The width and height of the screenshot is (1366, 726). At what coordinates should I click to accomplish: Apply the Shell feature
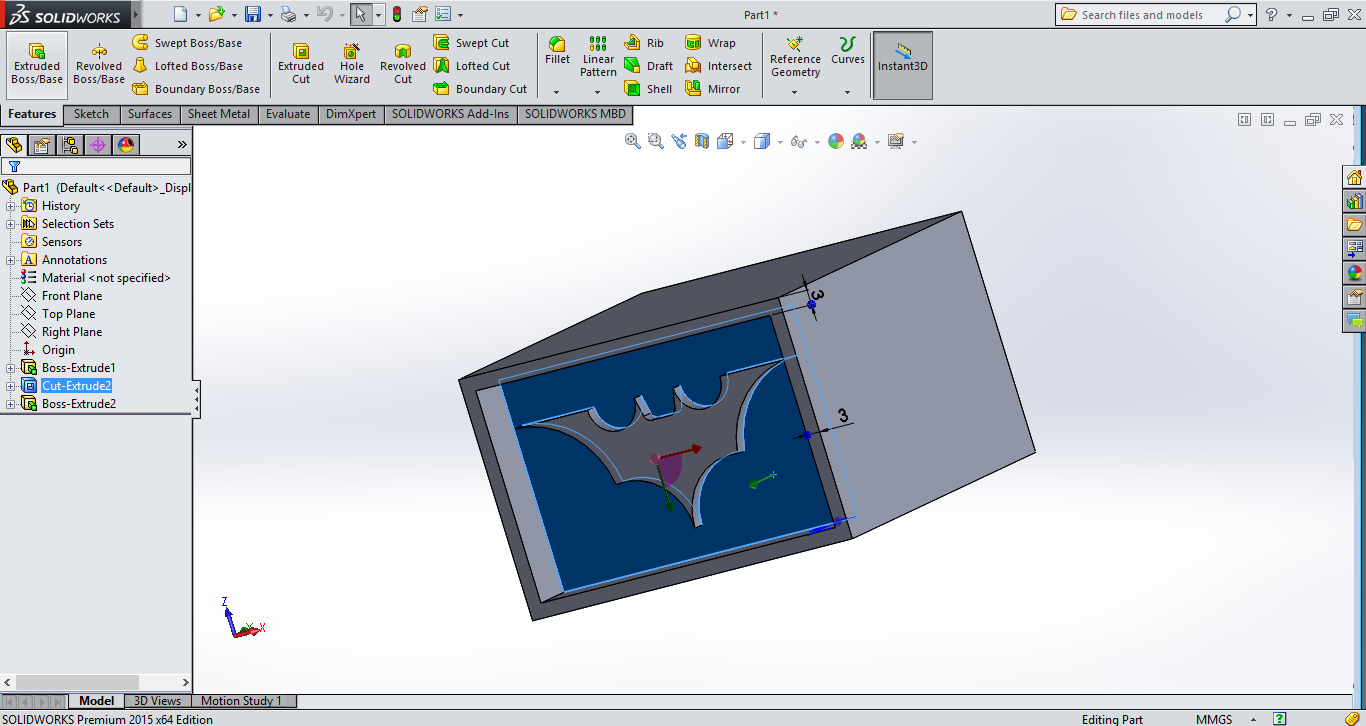(649, 89)
